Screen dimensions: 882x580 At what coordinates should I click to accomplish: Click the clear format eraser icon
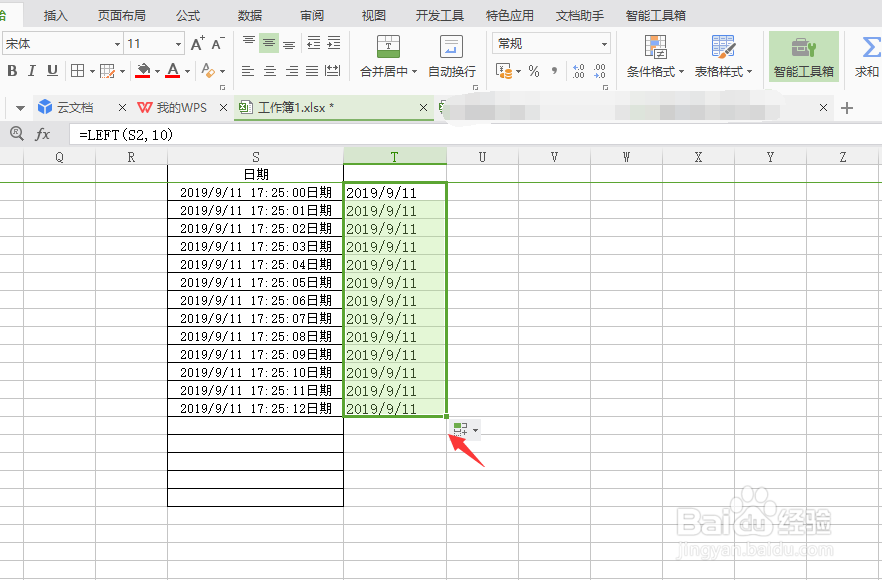point(208,71)
